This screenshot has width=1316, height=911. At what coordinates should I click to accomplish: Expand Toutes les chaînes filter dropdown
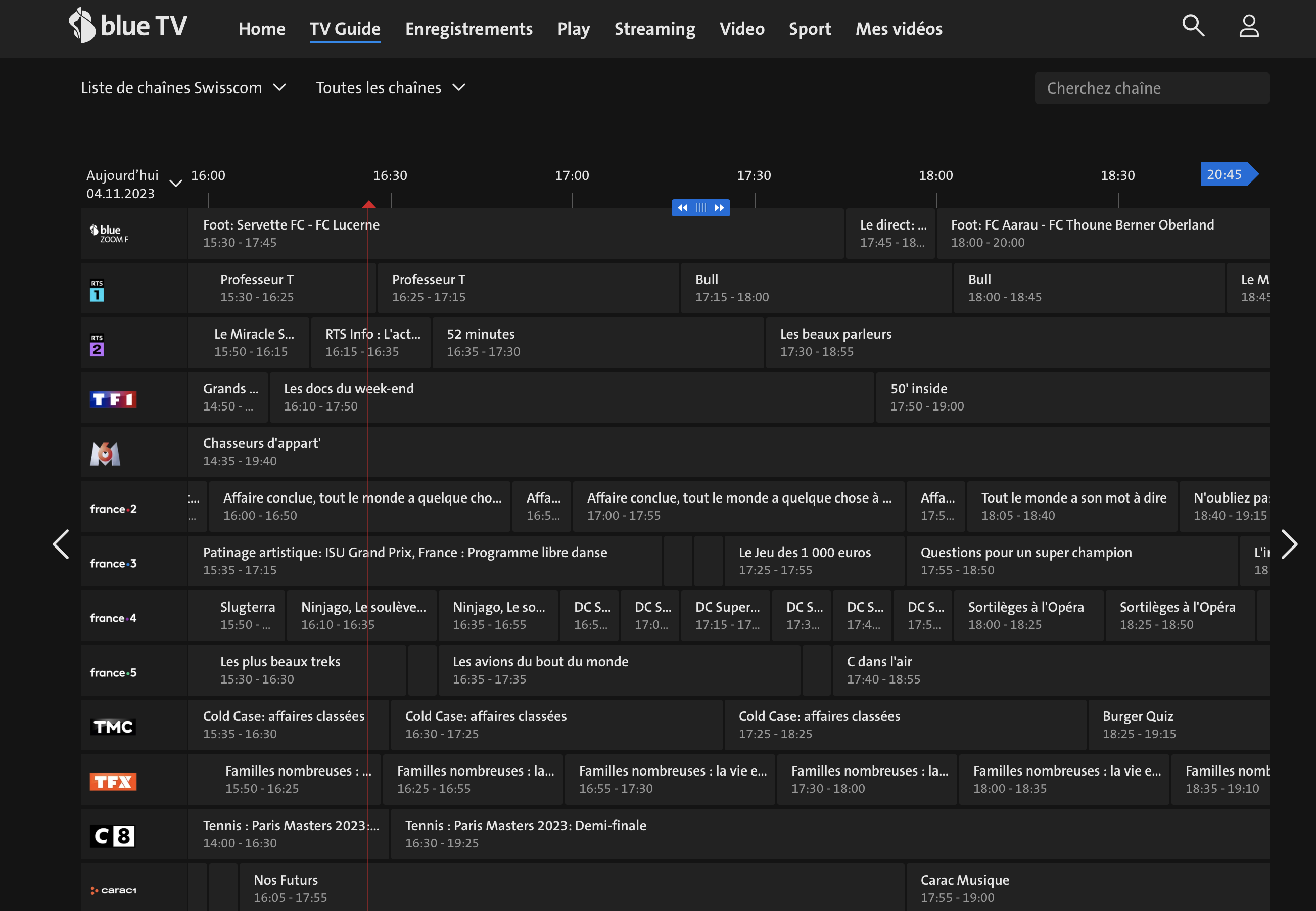coord(391,88)
